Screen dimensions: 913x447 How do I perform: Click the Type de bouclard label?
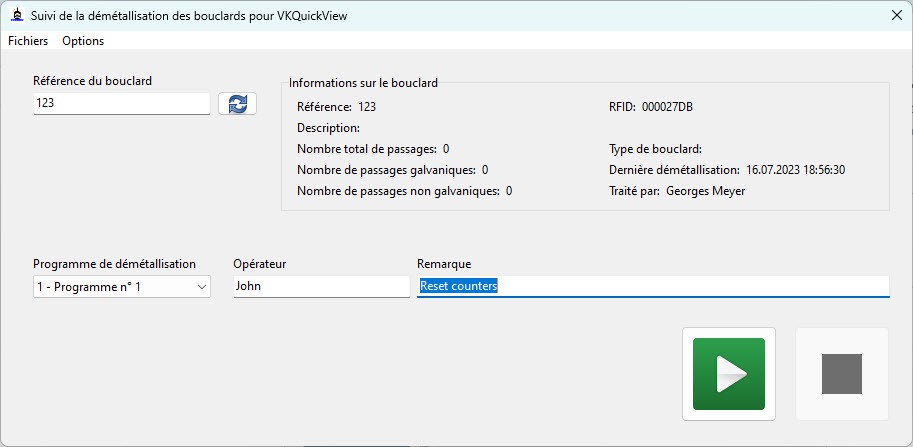coord(655,149)
